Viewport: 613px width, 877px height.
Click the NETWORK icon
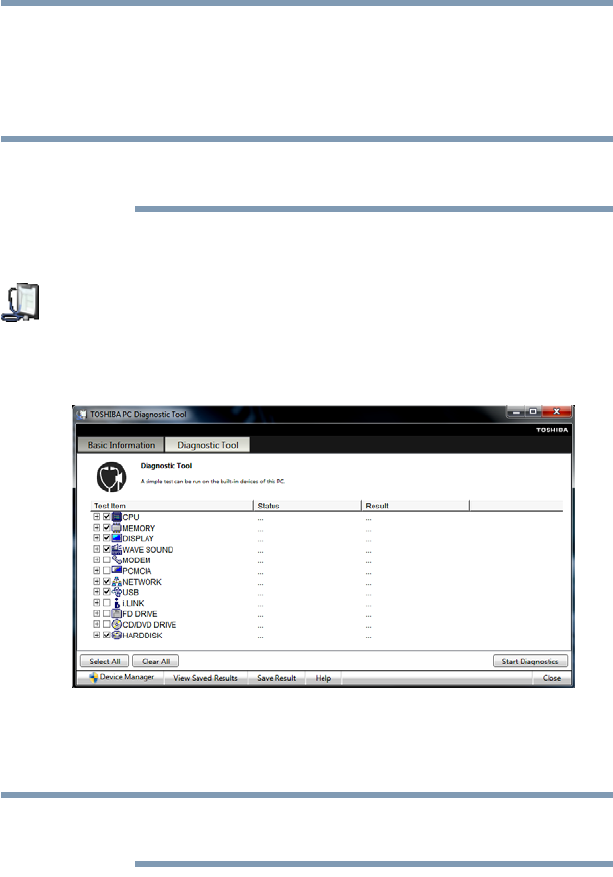[x=116, y=582]
